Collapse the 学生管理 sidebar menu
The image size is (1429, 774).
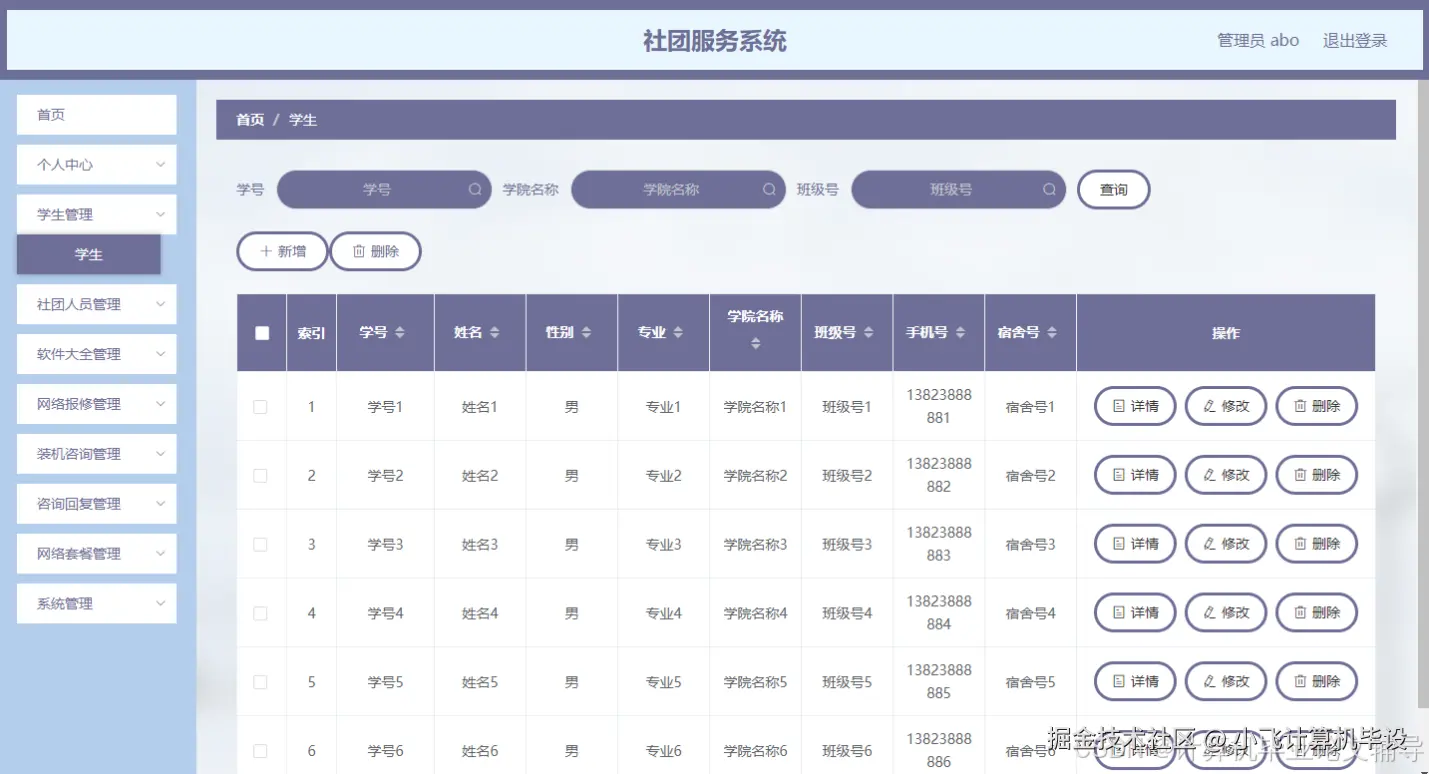click(97, 215)
